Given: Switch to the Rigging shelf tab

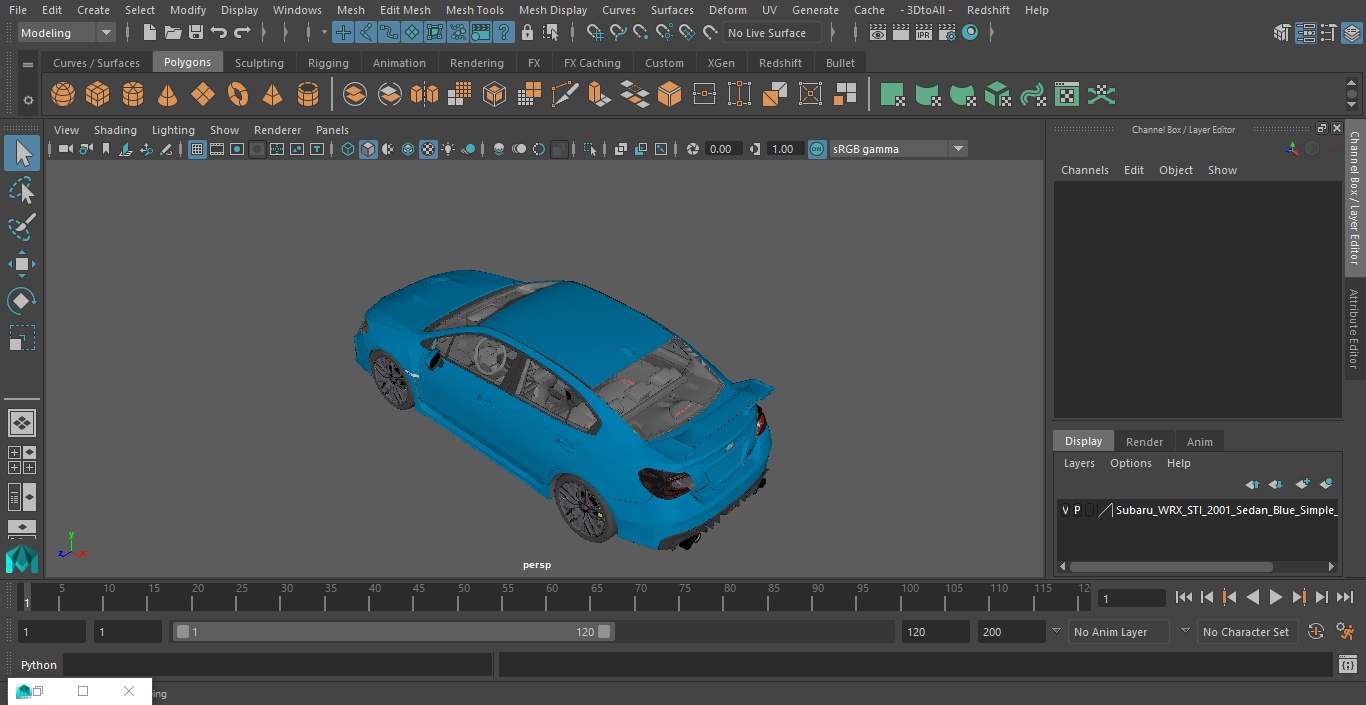Looking at the screenshot, I should pos(328,63).
